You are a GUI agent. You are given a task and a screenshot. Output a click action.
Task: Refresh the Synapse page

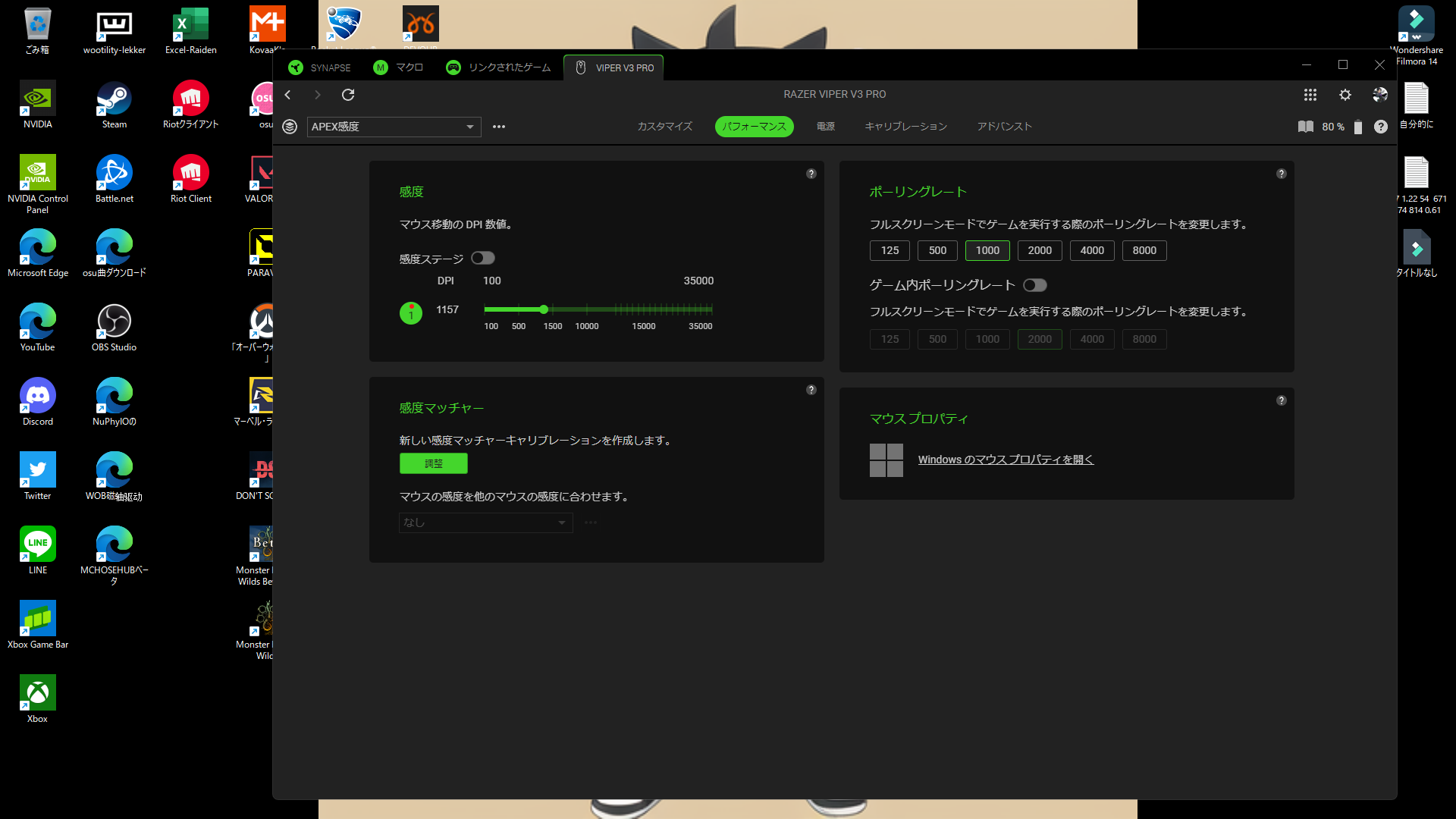click(x=348, y=95)
